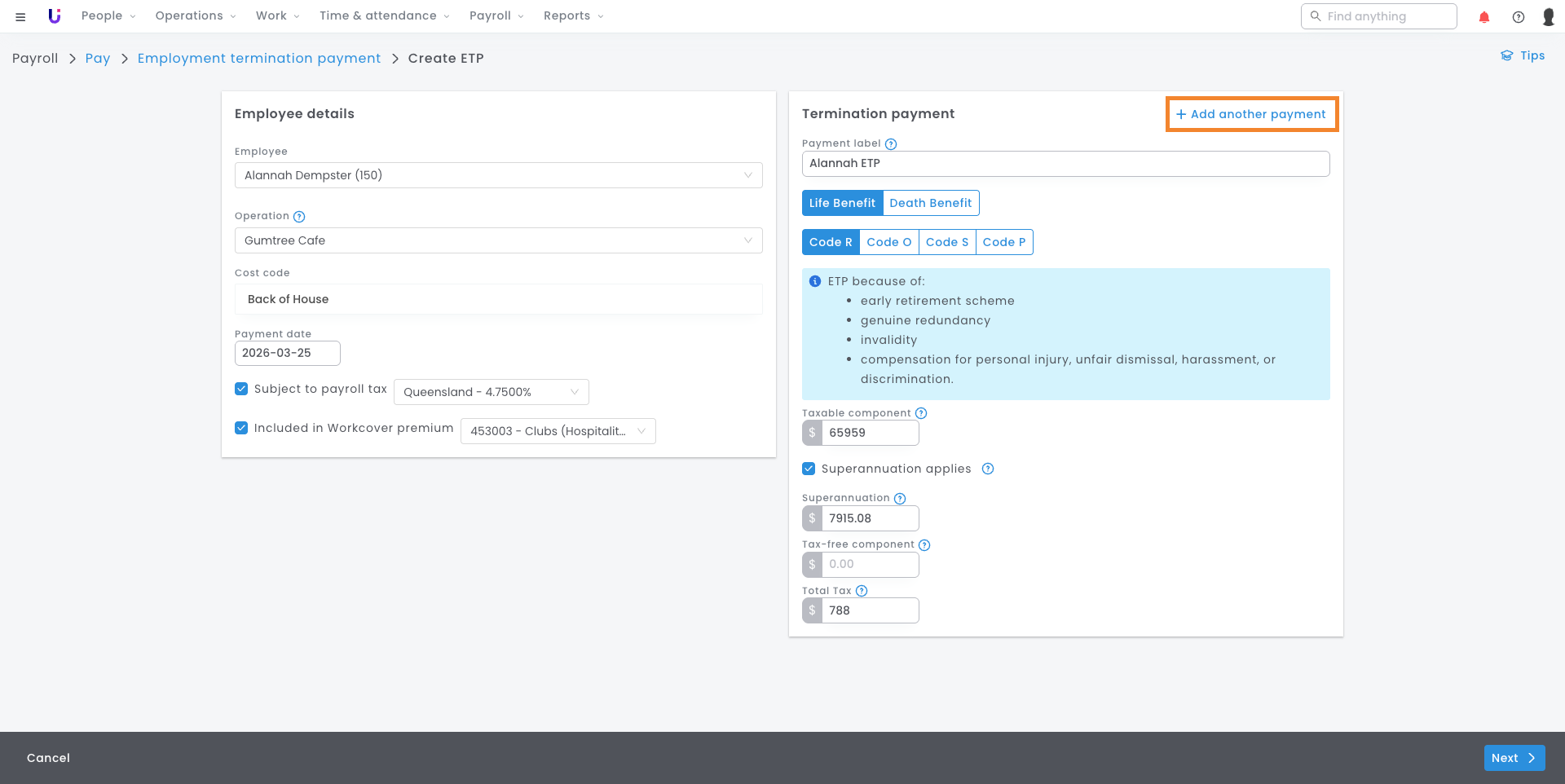
Task: Open Queensland payroll tax rate dropdown
Action: (x=491, y=392)
